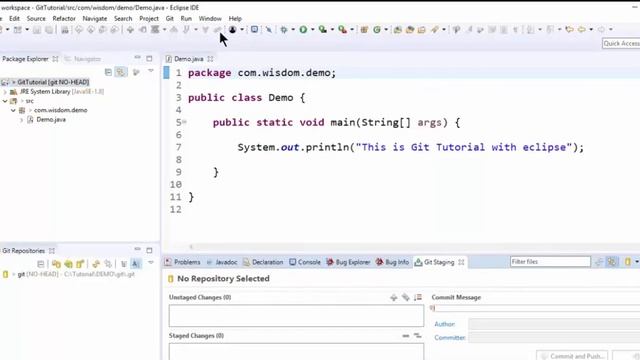Click the yellow repository icon in Git Staging toolbar
The width and height of the screenshot is (640, 360).
tap(628, 262)
